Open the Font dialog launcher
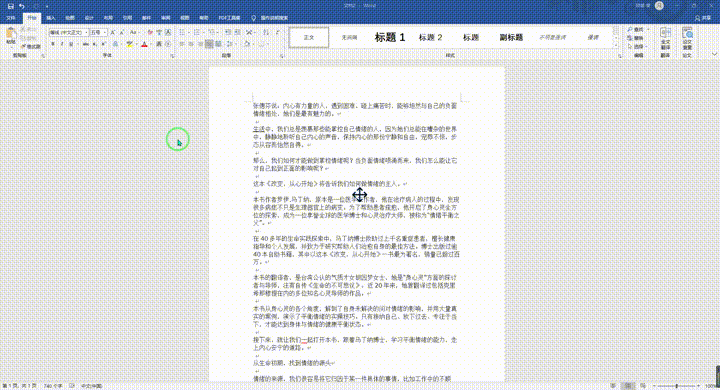Image resolution: width=720 pixels, height=390 pixels. (x=172, y=56)
